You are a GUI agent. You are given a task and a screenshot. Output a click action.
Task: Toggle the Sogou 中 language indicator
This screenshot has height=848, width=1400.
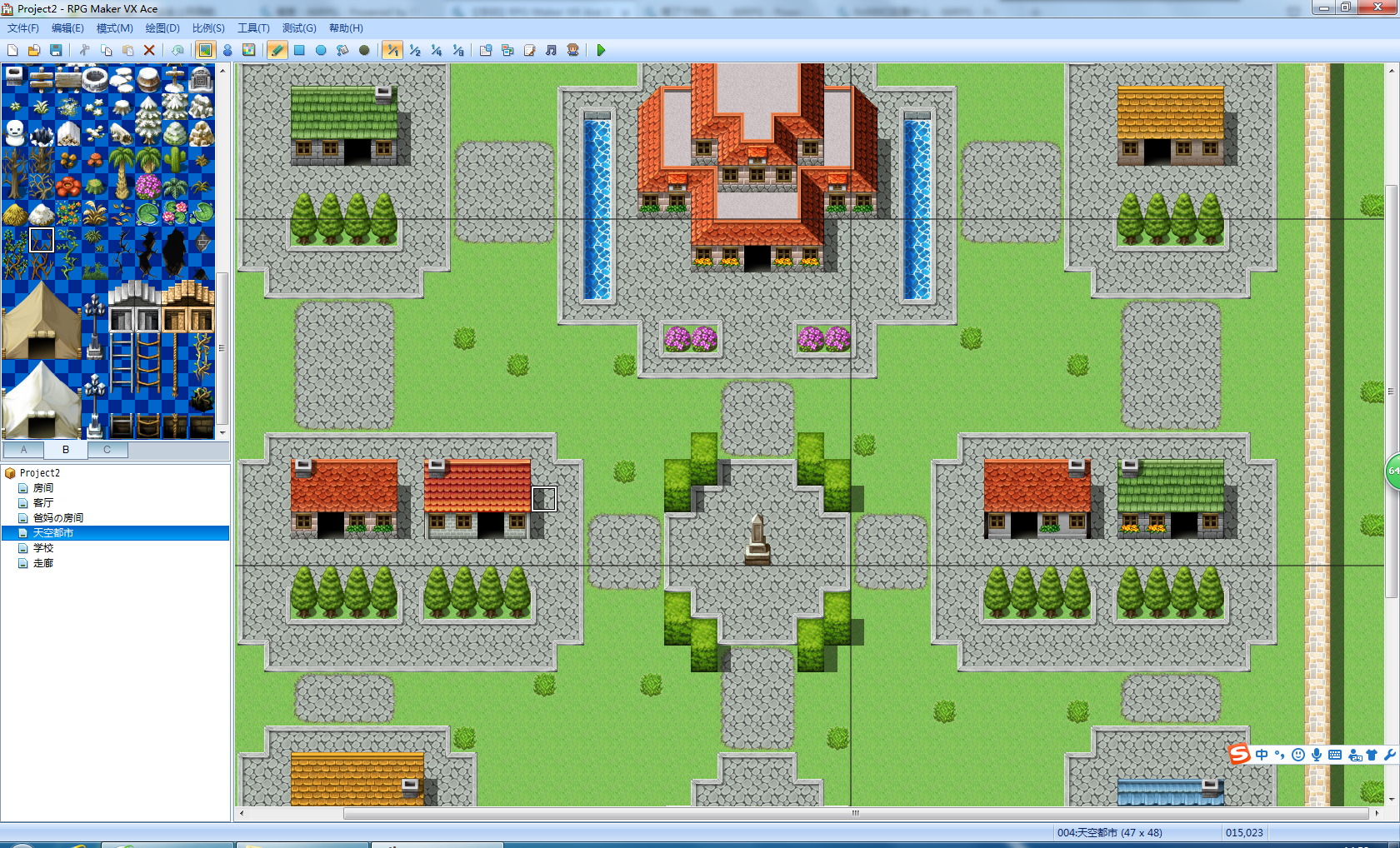point(1262,755)
